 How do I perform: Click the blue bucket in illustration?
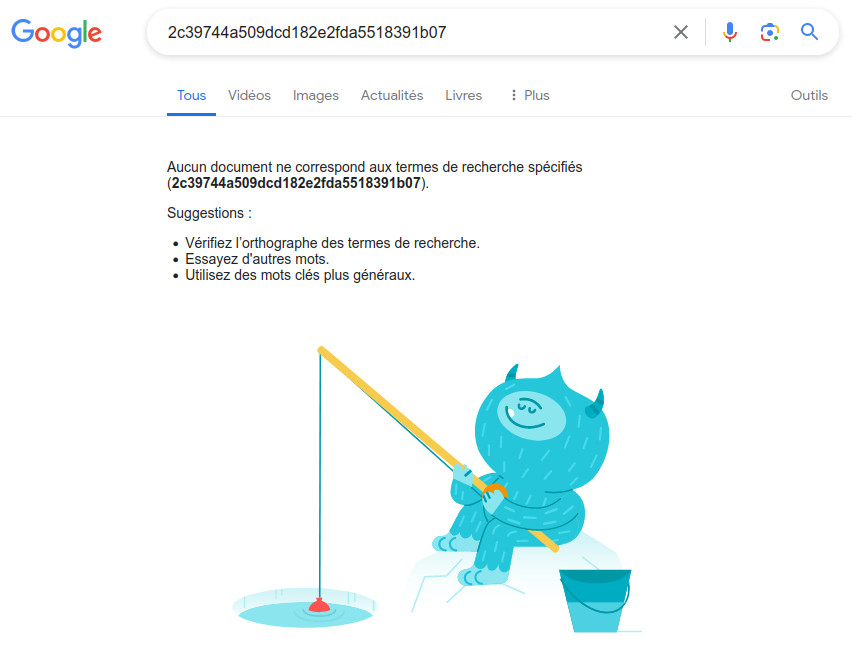pos(596,600)
